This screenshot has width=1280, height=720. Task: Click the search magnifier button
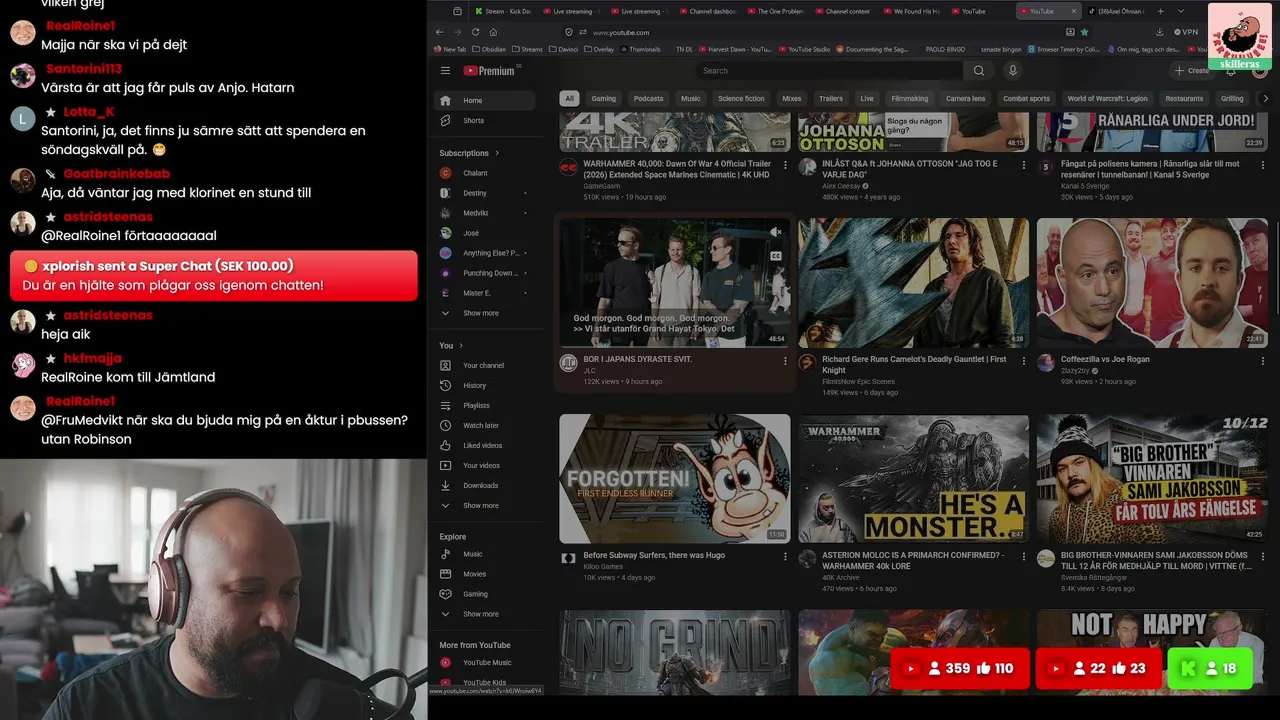[979, 71]
